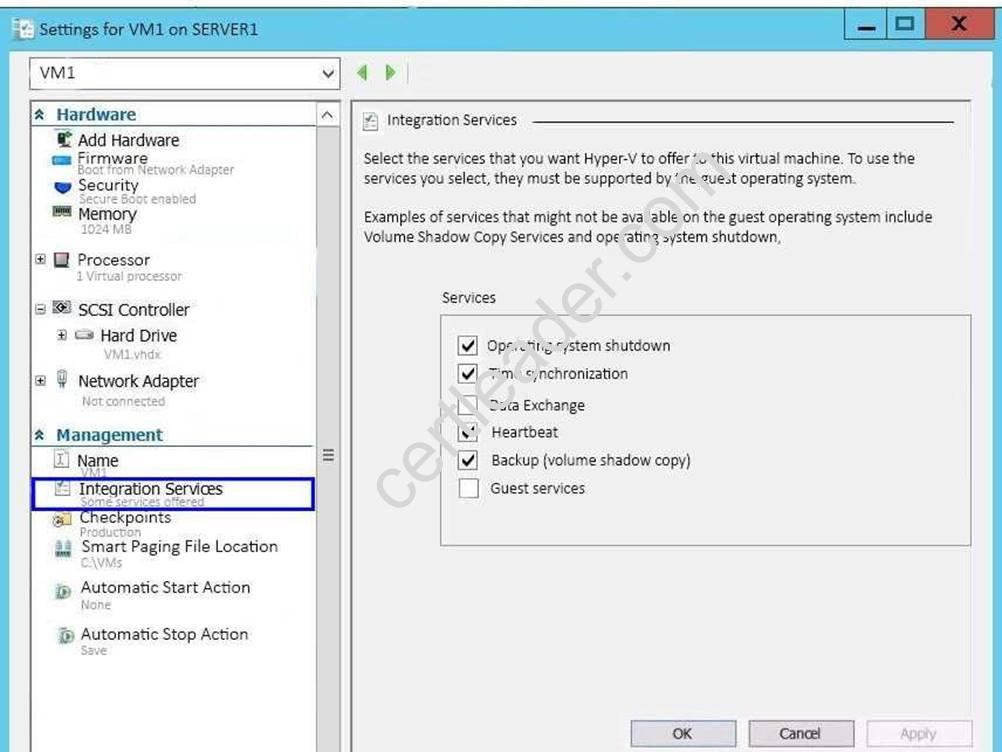This screenshot has width=1002, height=752.
Task: Click the tree scrollbar up arrow
Action: [x=327, y=115]
